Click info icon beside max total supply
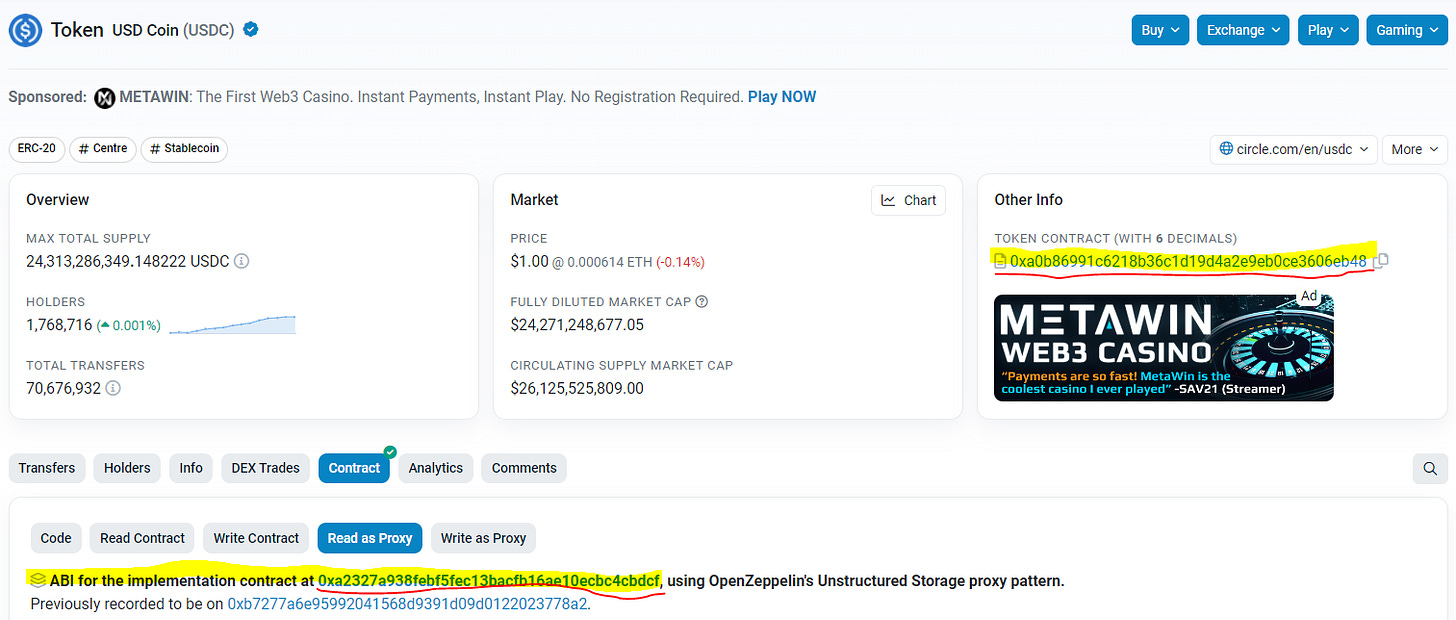The width and height of the screenshot is (1456, 620). pyautogui.click(x=241, y=262)
